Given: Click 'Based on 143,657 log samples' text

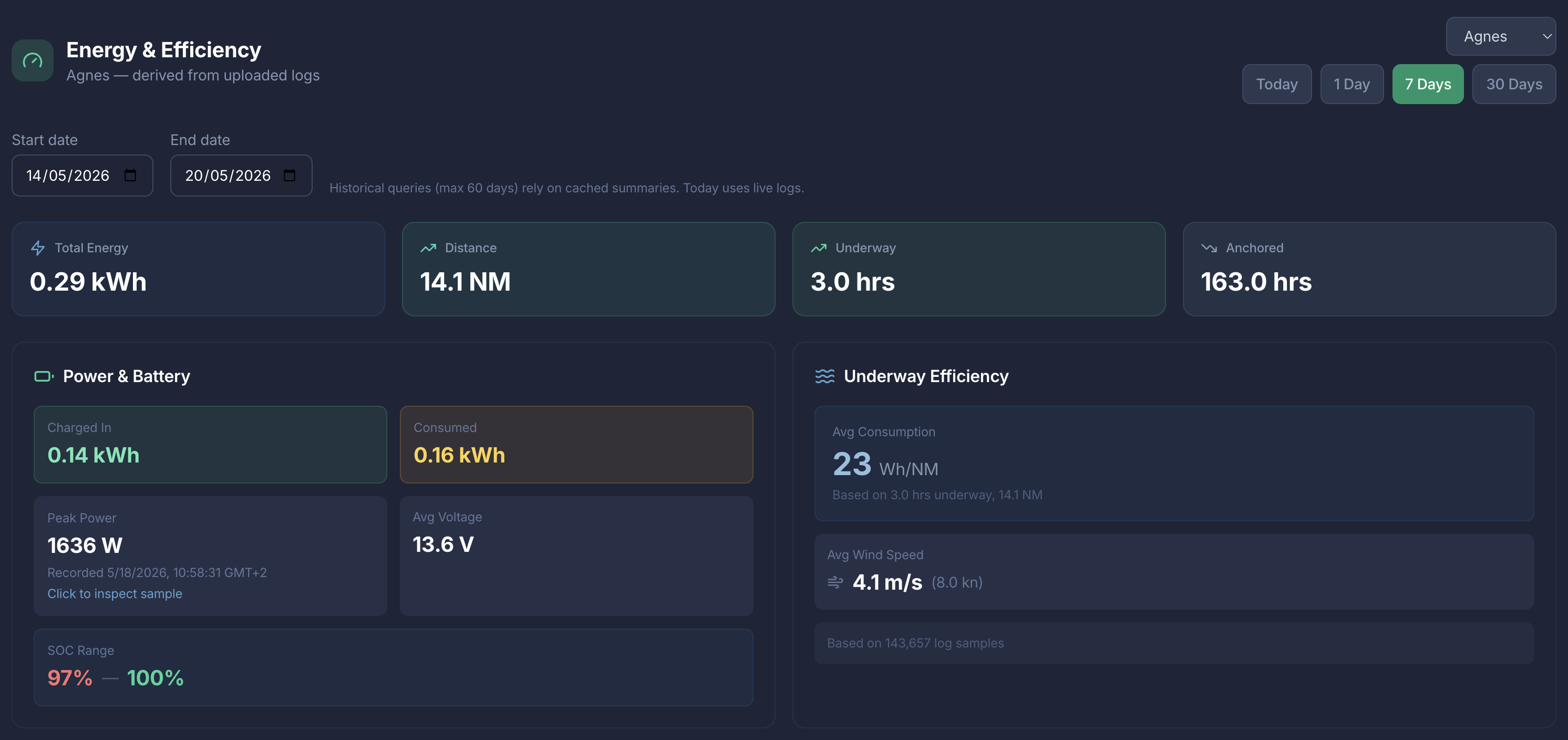Looking at the screenshot, I should (915, 643).
